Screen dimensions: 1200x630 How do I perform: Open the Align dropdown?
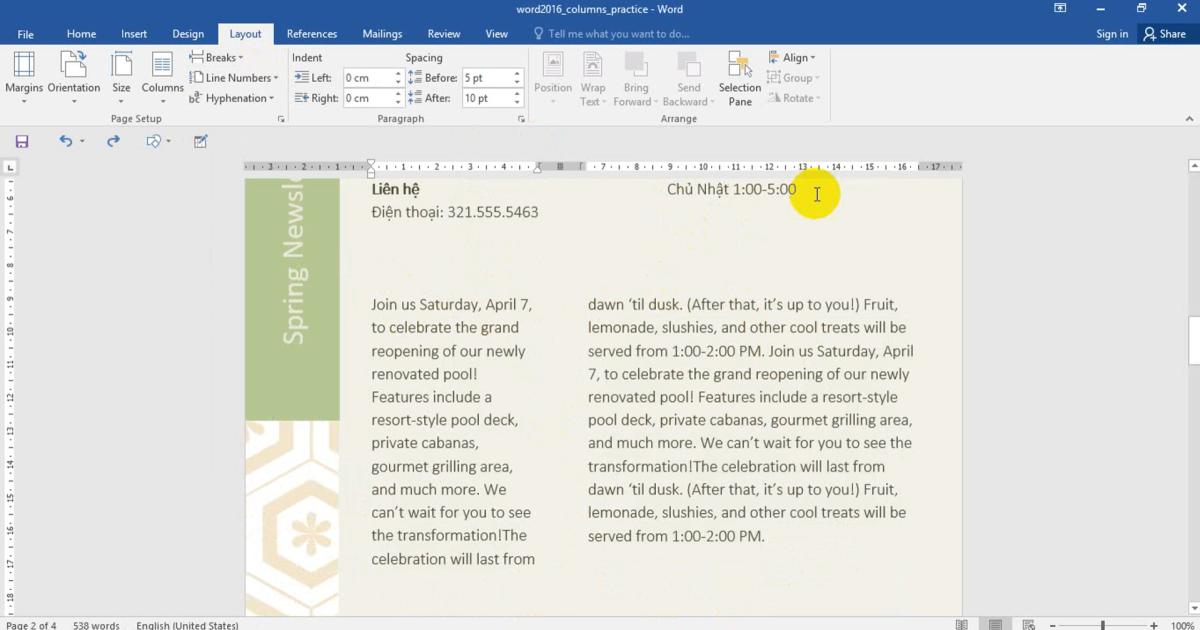(792, 57)
